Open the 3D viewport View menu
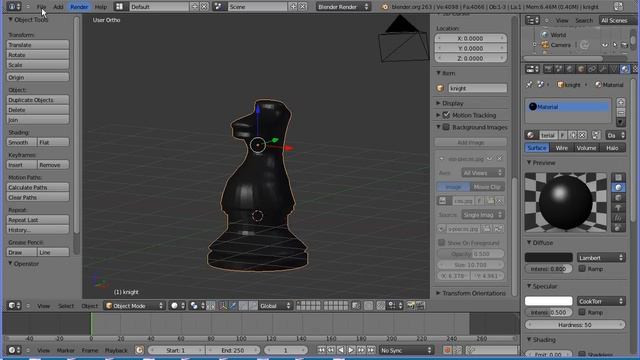The width and height of the screenshot is (640, 360). (44, 306)
